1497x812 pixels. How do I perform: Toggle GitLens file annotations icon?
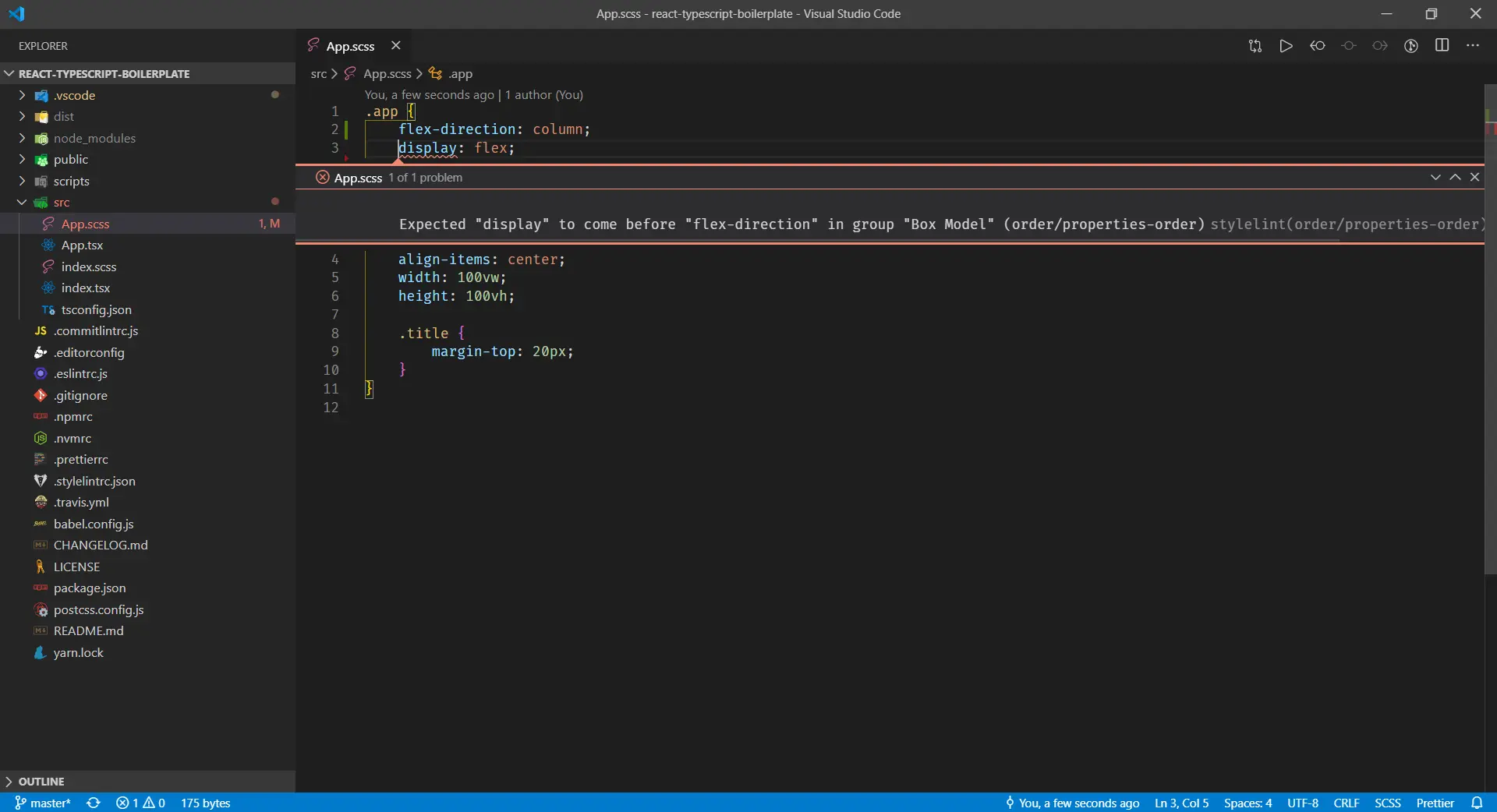click(x=1411, y=46)
